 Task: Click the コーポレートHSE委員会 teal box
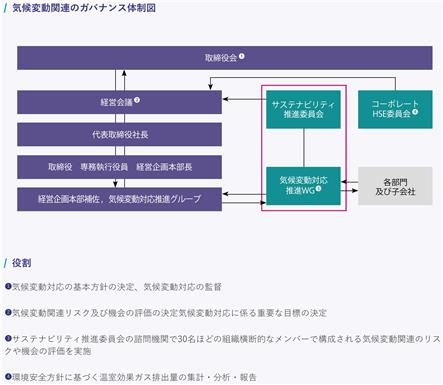pos(395,109)
